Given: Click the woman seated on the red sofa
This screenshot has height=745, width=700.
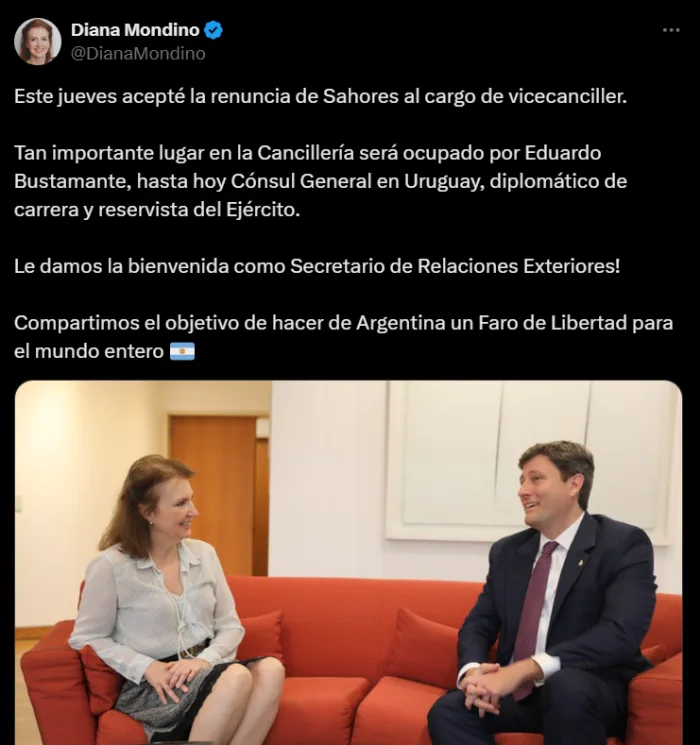Looking at the screenshot, I should coord(176,599).
